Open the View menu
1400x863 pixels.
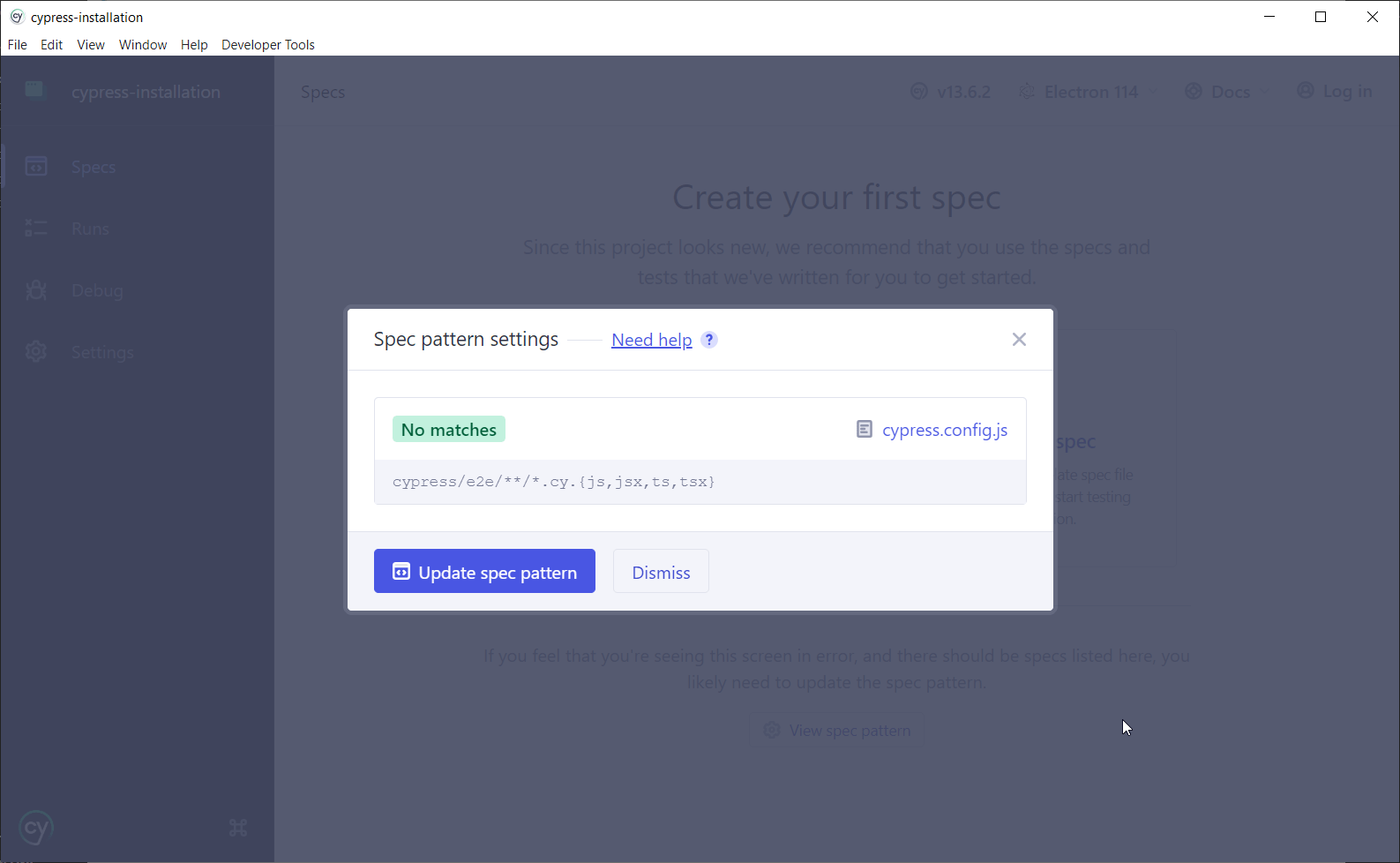(91, 45)
